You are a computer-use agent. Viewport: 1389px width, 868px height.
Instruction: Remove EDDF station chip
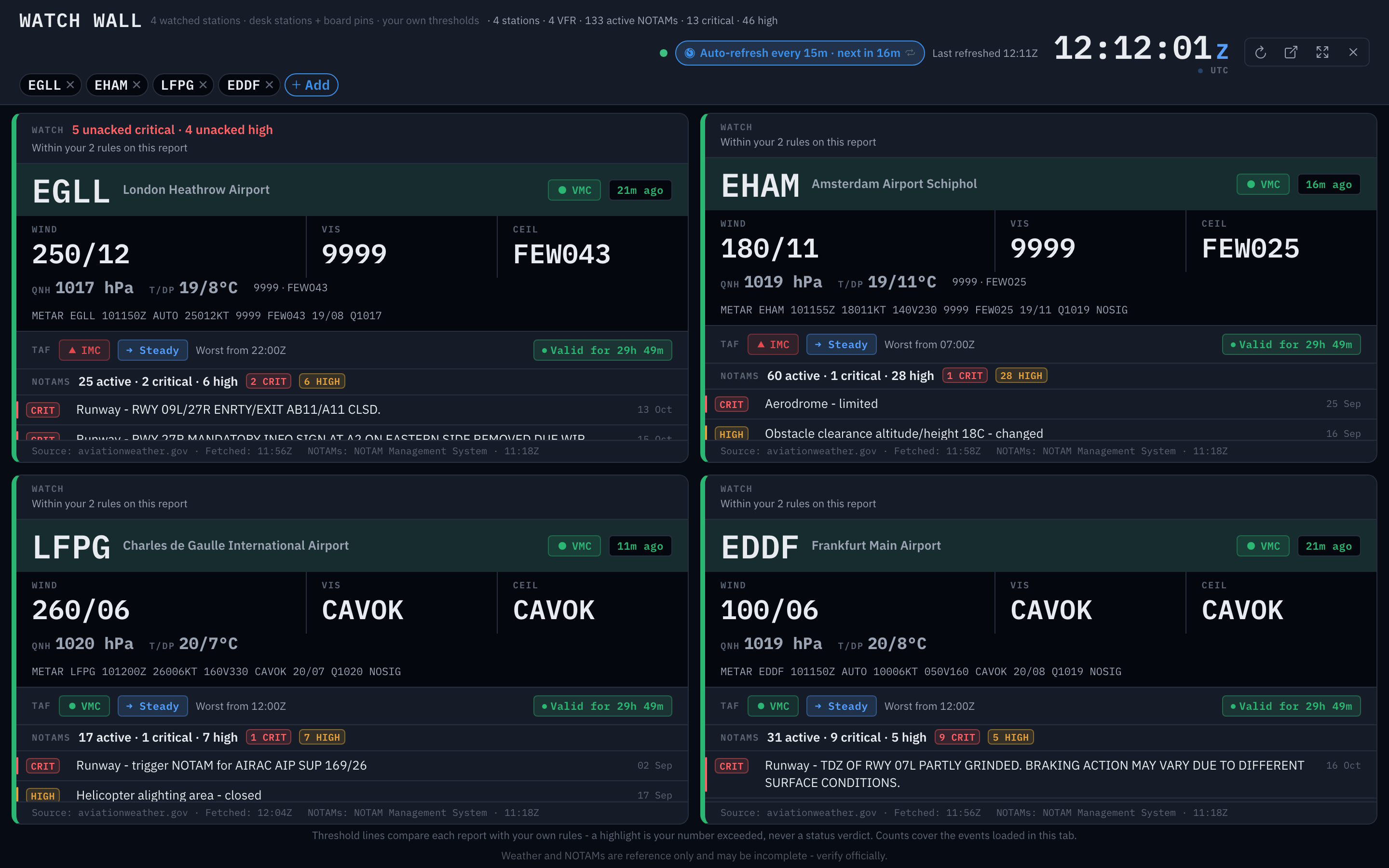click(269, 85)
